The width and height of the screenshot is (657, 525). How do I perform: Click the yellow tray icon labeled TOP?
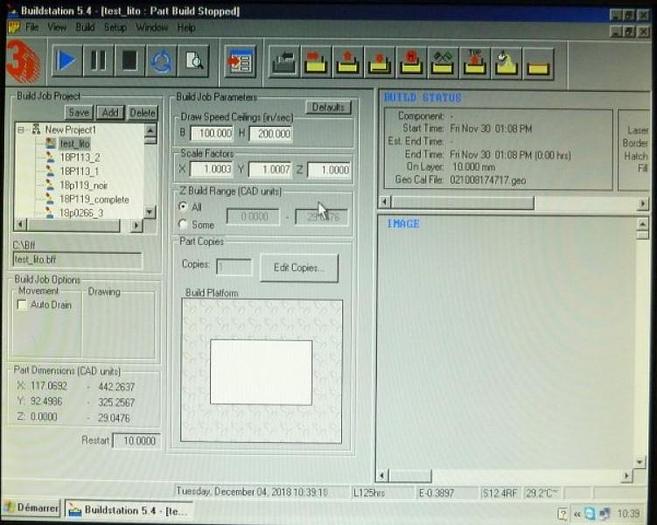point(475,63)
